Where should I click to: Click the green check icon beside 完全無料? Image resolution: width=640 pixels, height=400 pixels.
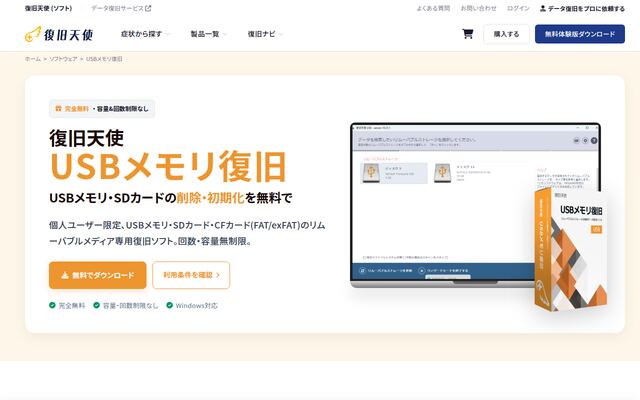click(52, 305)
